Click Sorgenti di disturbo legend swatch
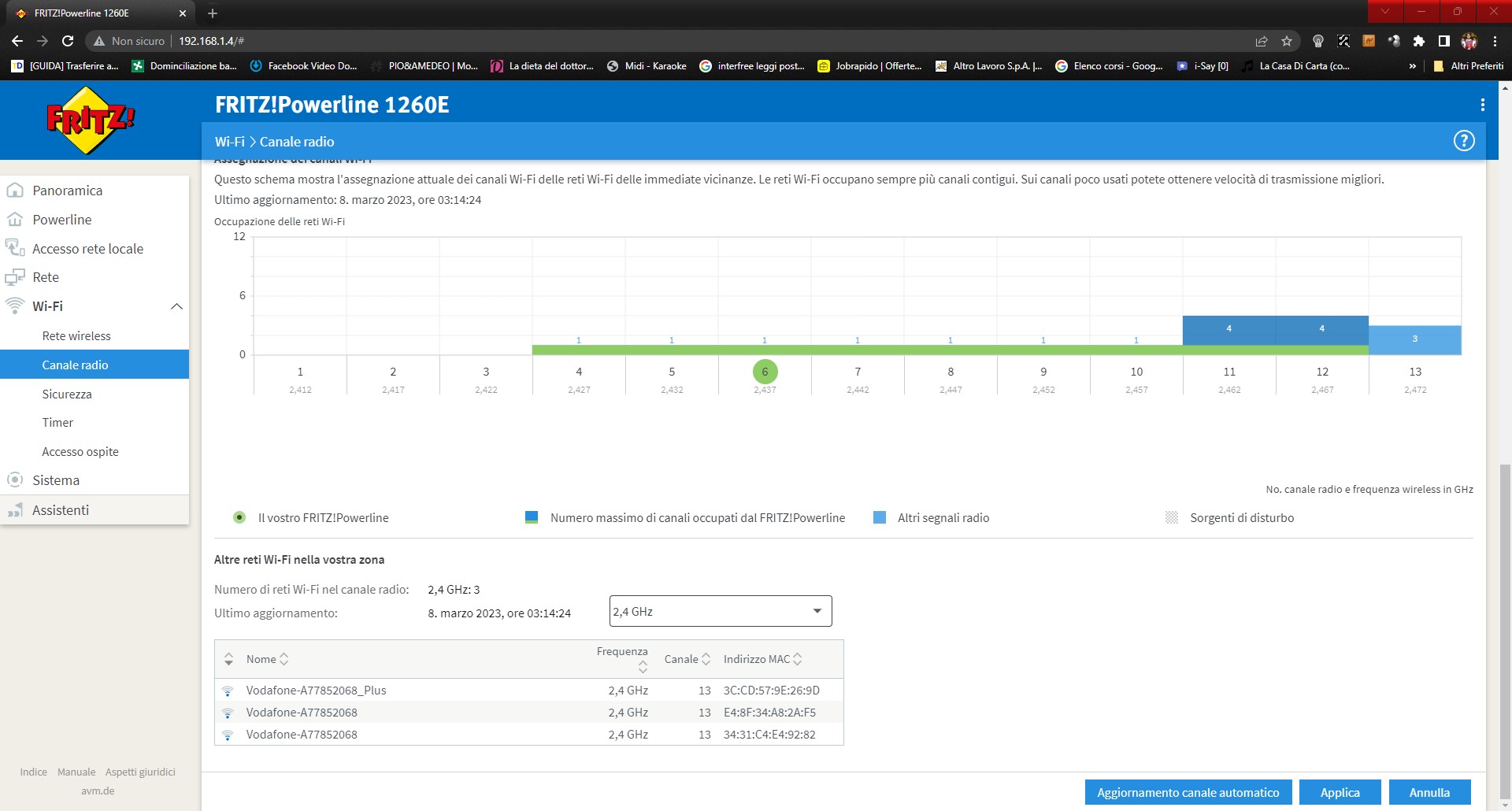This screenshot has height=811, width=1512. pyautogui.click(x=1172, y=517)
